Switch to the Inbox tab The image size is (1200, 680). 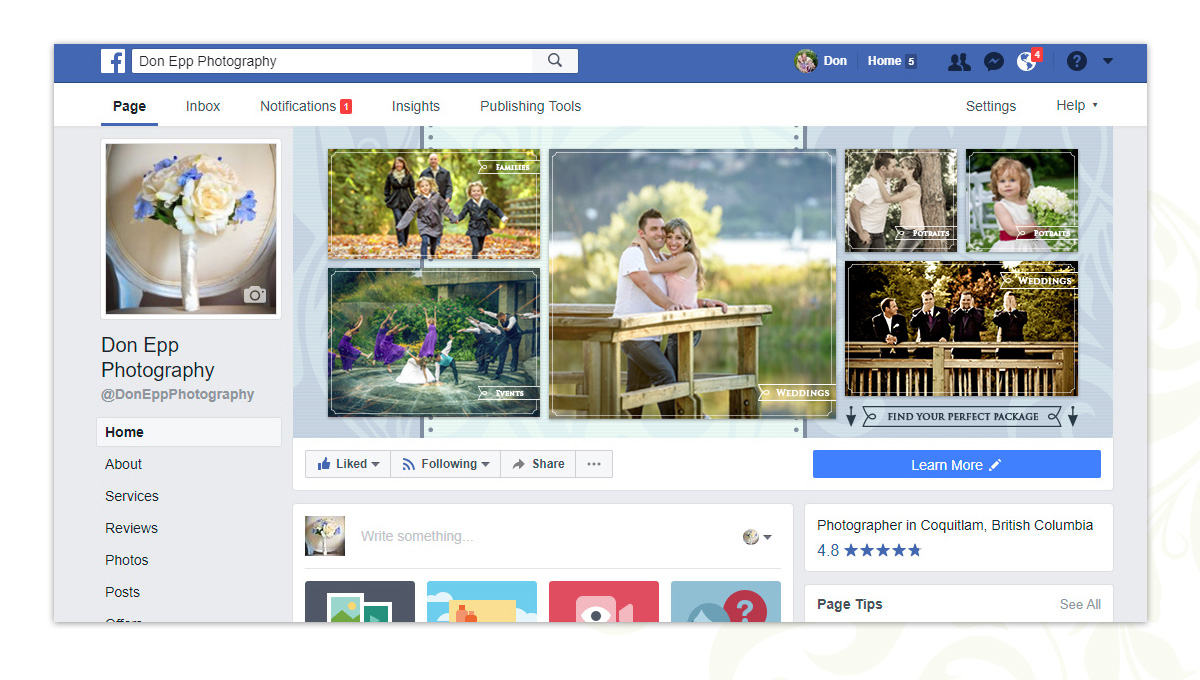(203, 105)
